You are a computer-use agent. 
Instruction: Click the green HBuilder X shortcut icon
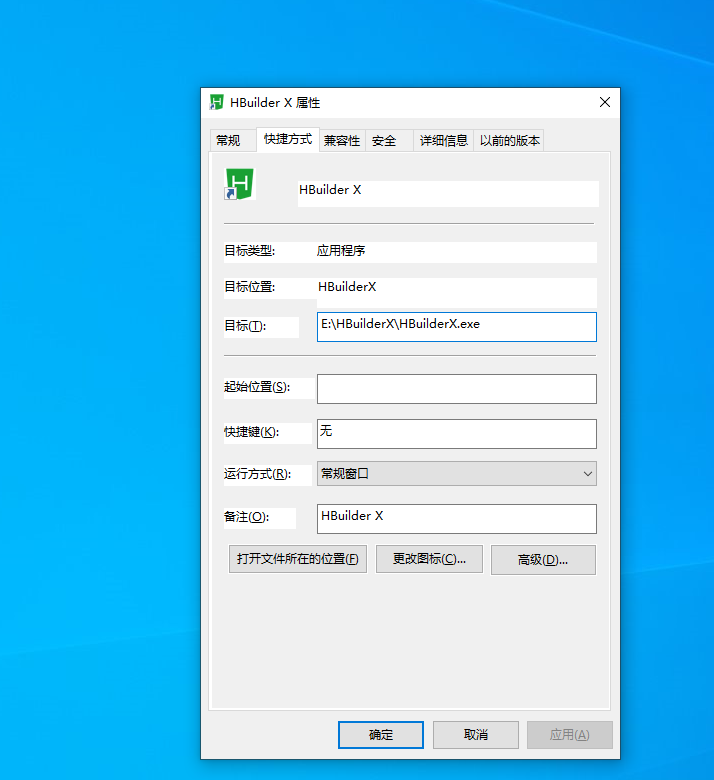tap(240, 184)
